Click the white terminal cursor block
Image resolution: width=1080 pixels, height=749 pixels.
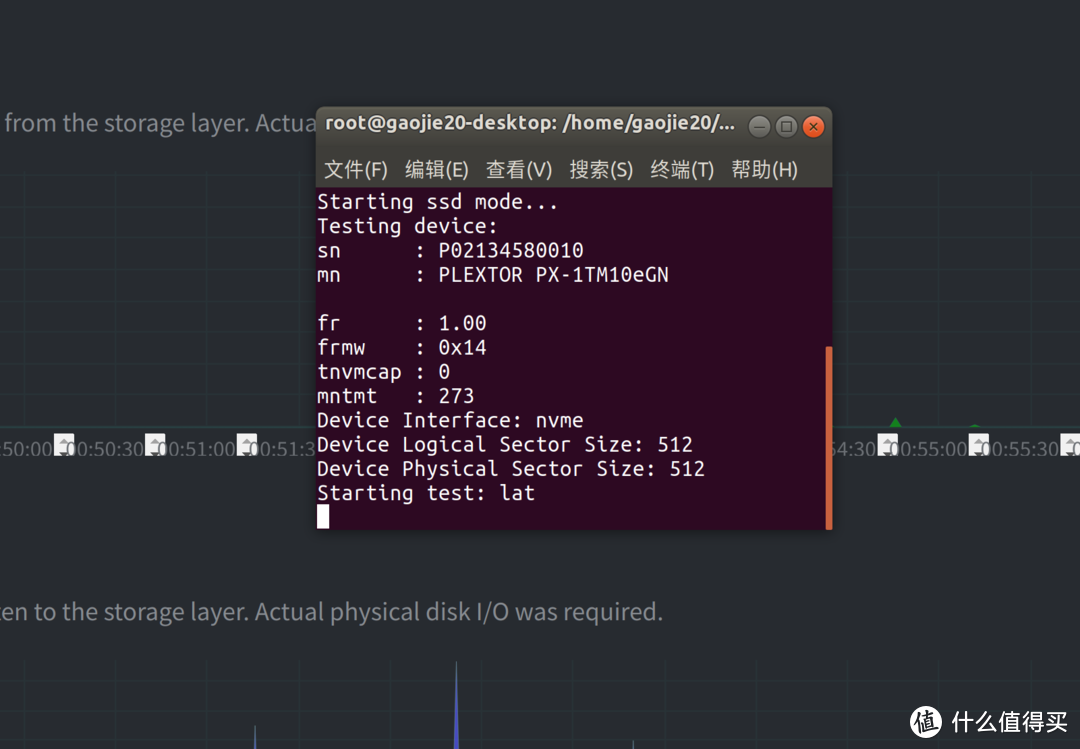323,517
